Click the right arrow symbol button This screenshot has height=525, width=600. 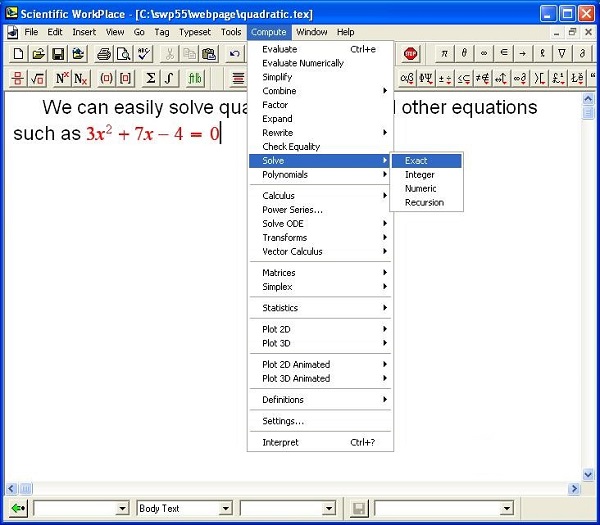point(523,54)
